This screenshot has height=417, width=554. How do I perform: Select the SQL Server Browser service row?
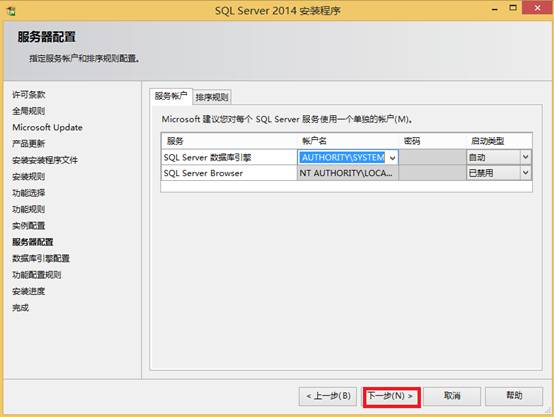[x=229, y=173]
